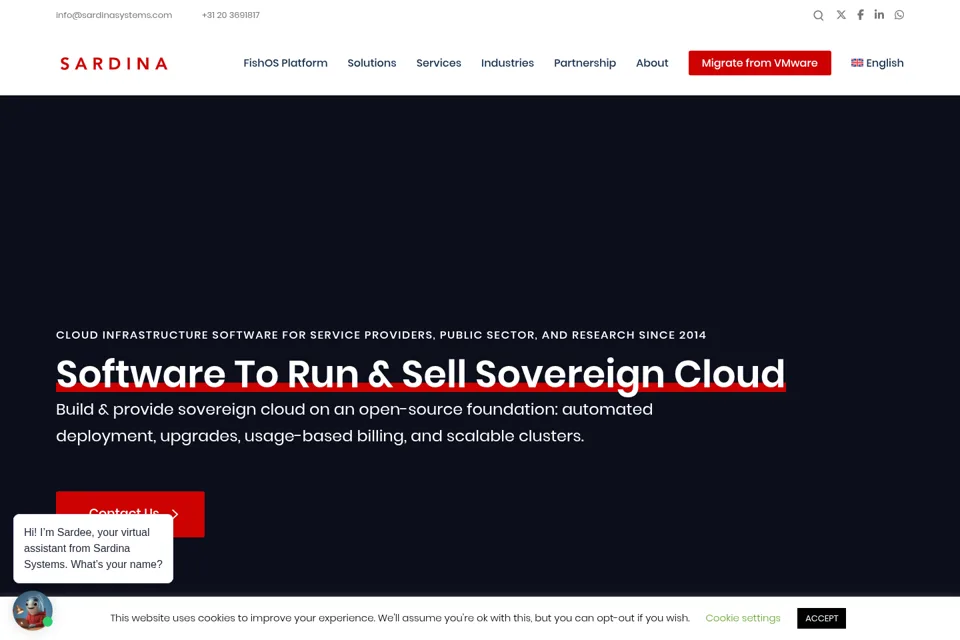Open the FishOS Platform menu
This screenshot has height=640, width=960.
coord(285,63)
